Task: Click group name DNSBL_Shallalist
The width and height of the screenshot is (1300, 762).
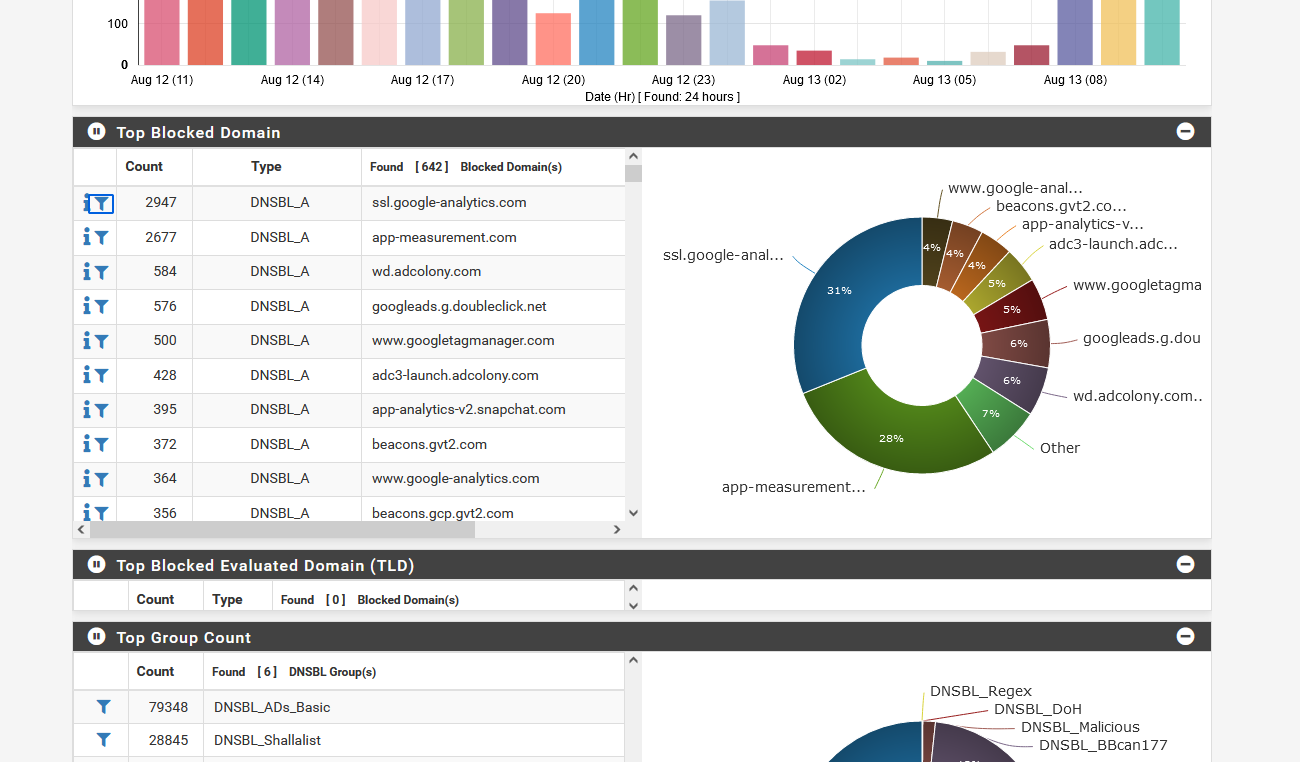Action: (x=267, y=741)
